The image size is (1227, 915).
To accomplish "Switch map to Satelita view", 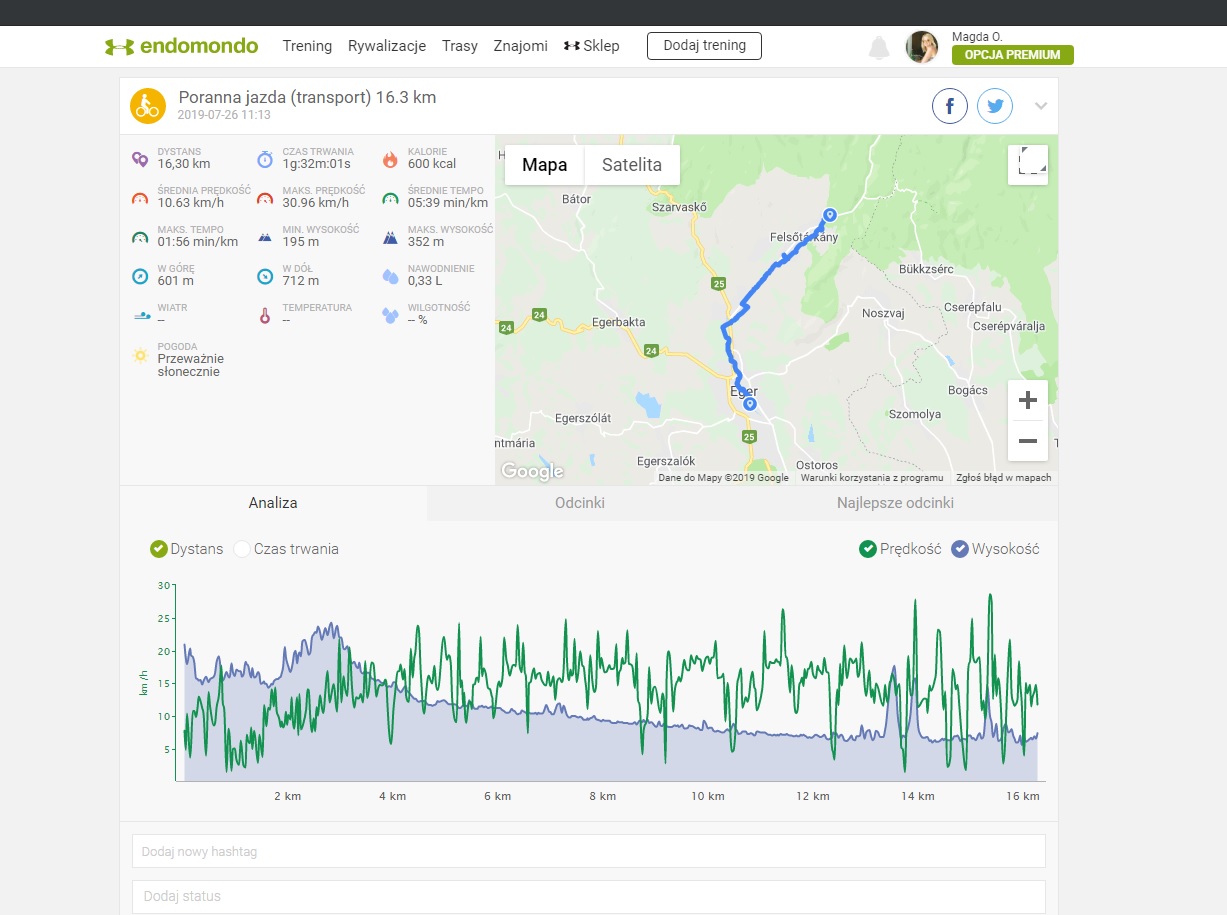I will point(631,165).
